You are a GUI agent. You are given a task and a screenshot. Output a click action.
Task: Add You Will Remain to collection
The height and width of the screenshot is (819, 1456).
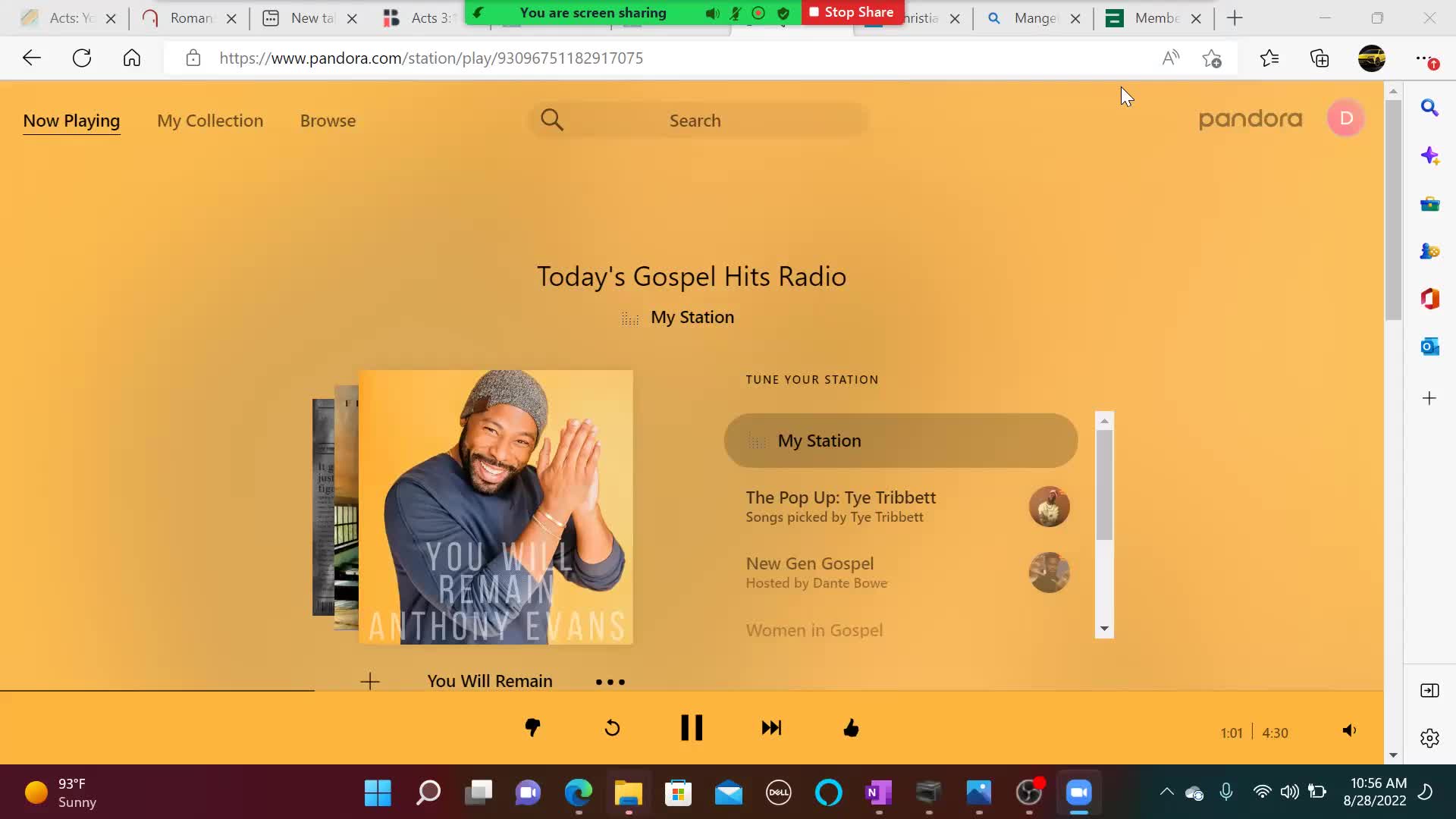click(x=370, y=681)
